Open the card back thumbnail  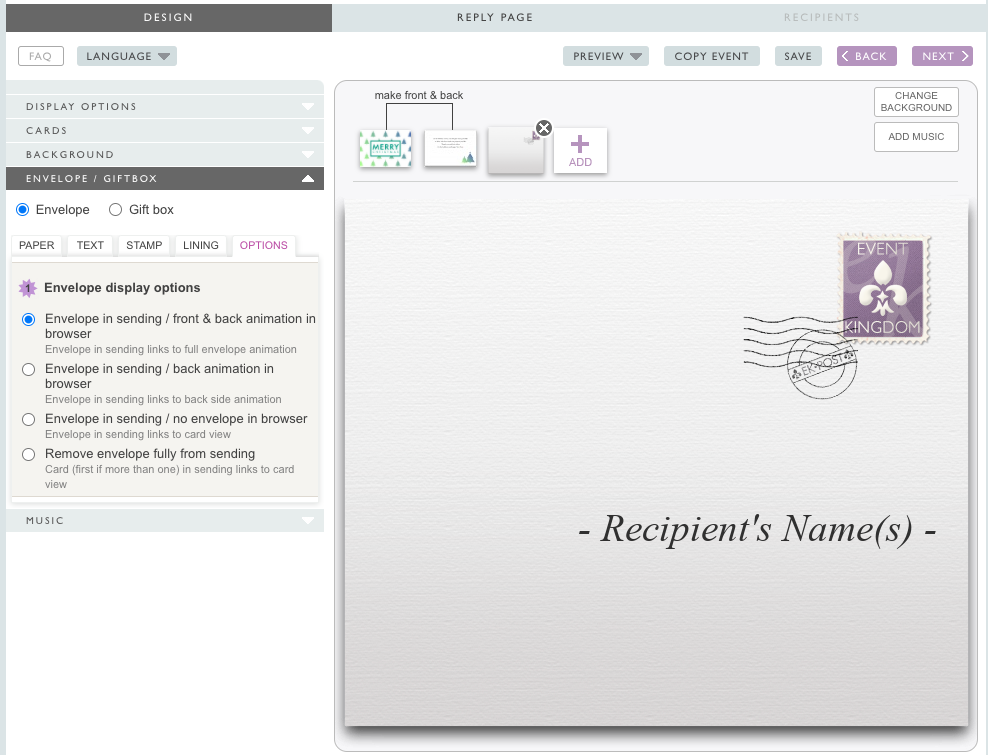[x=450, y=148]
